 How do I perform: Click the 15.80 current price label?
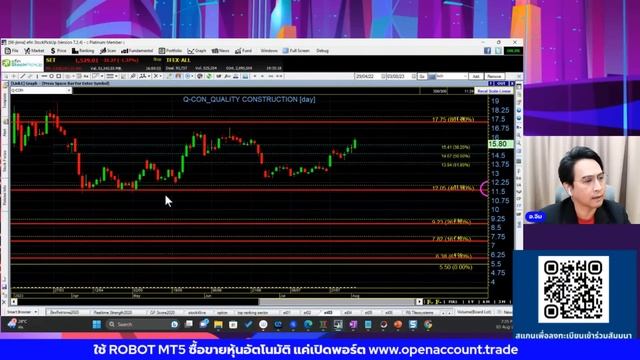coord(501,144)
